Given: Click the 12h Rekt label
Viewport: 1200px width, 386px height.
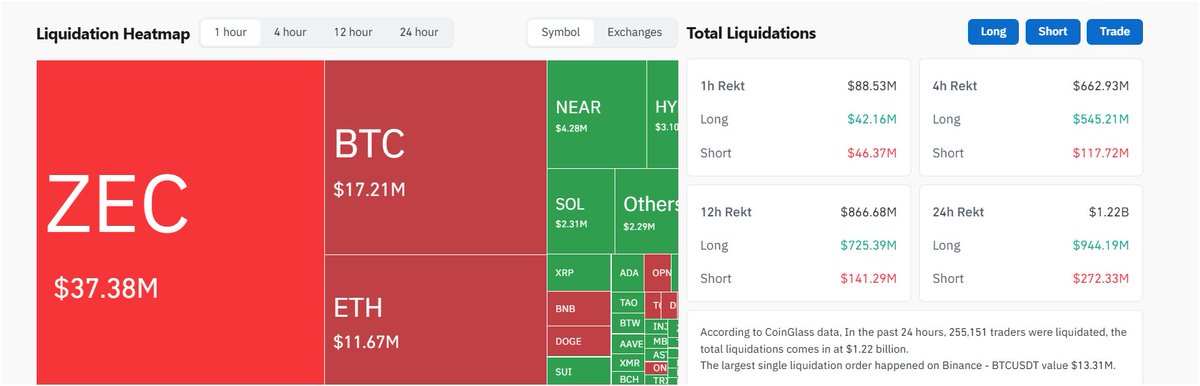Looking at the screenshot, I should 726,212.
